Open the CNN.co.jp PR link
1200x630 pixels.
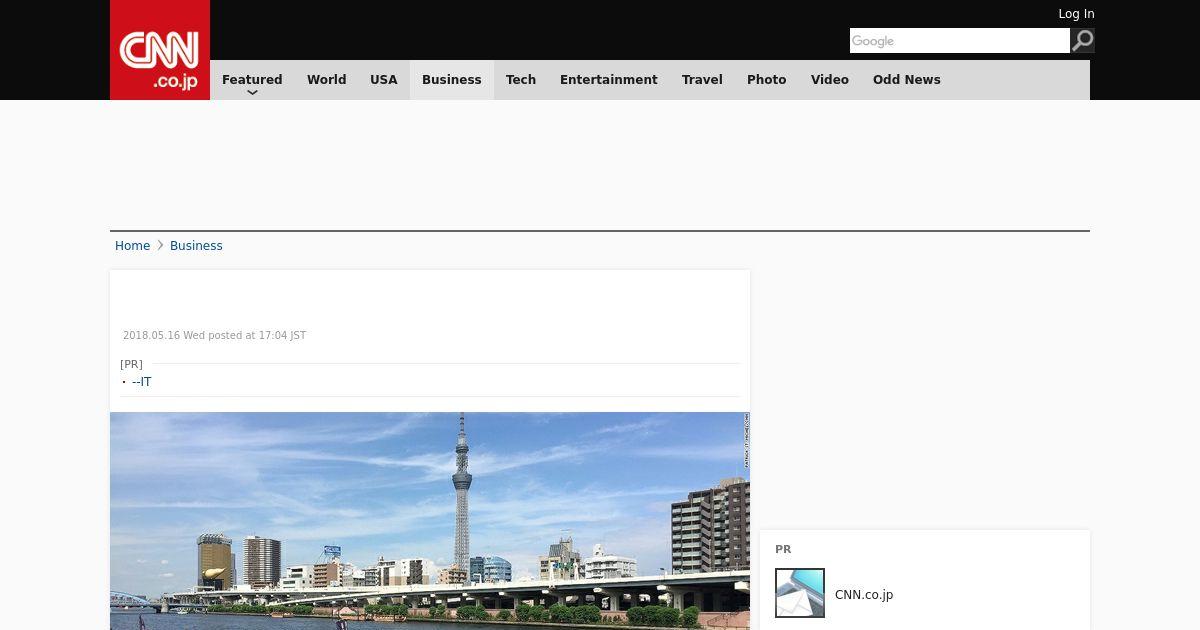(x=864, y=595)
